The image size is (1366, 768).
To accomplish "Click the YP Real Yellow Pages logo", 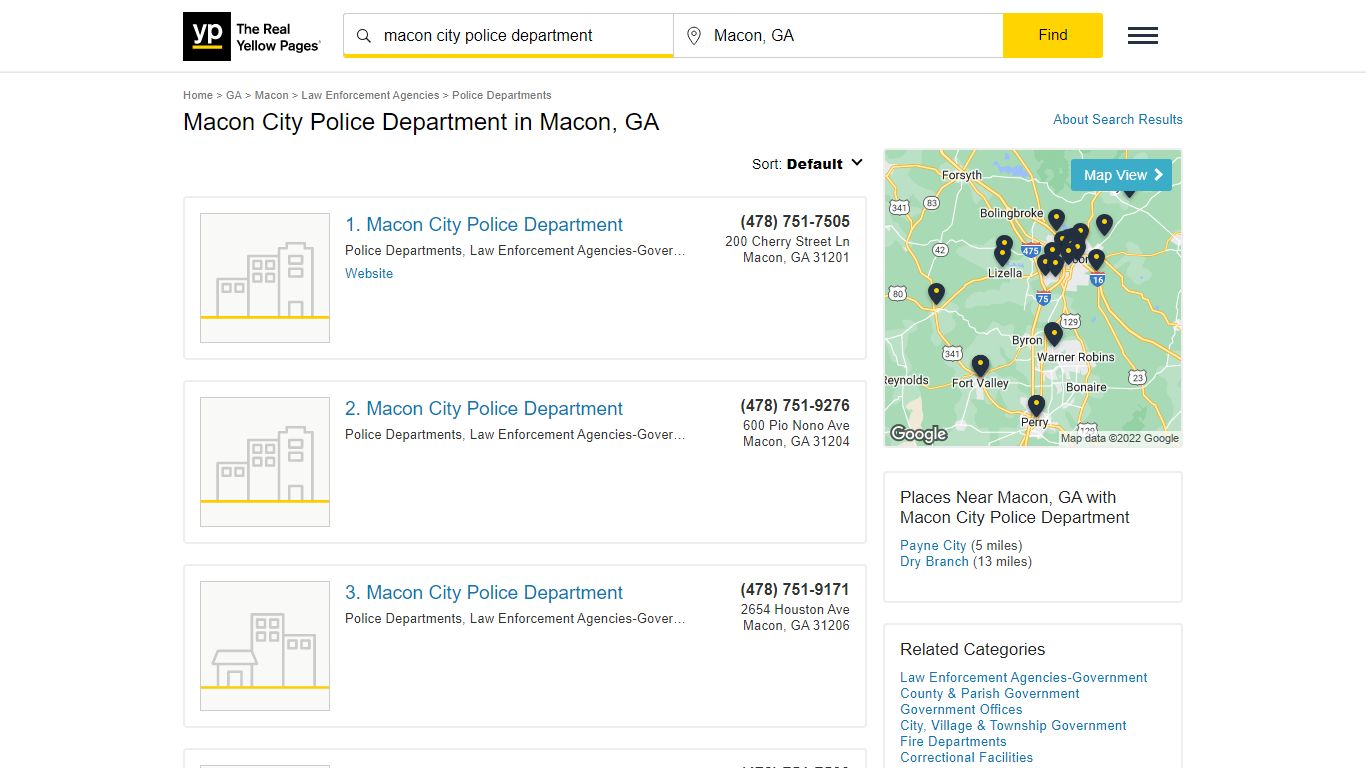I will [x=252, y=37].
